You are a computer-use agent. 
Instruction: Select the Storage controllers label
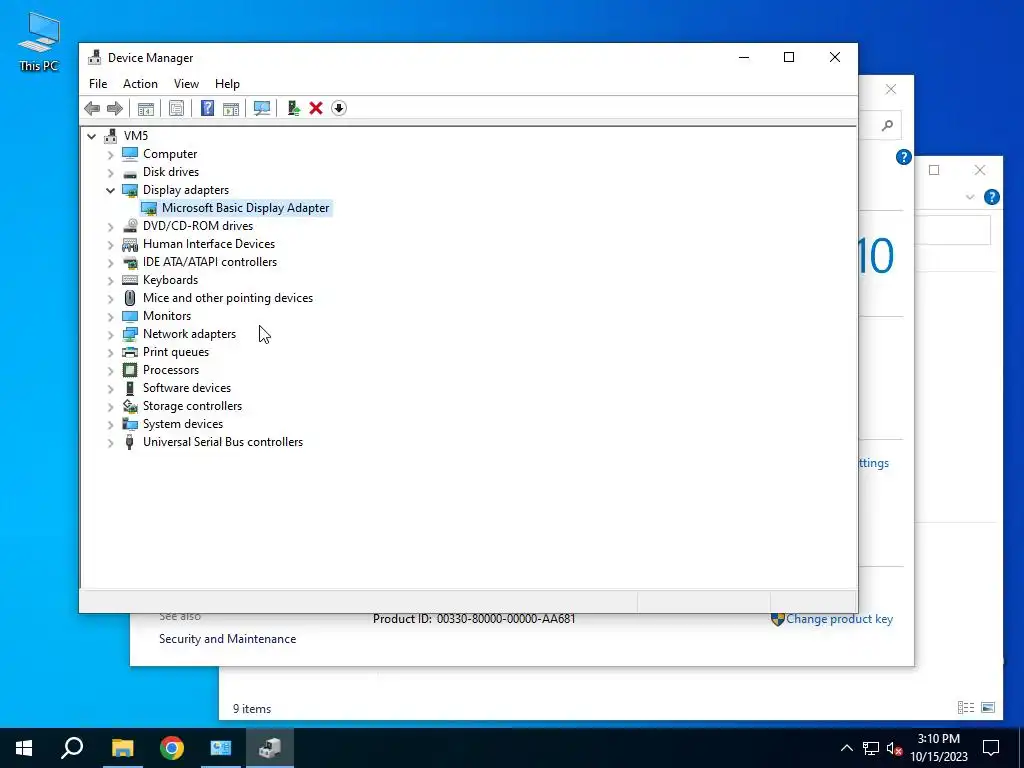193,406
